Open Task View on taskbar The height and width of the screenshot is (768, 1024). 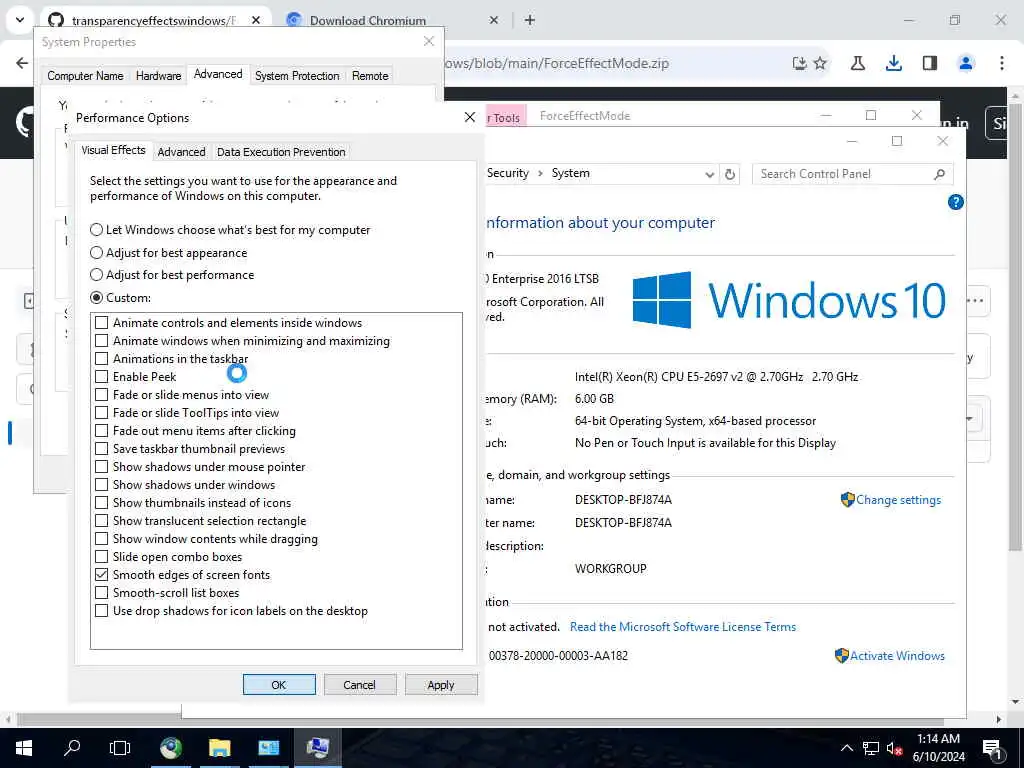[120, 748]
